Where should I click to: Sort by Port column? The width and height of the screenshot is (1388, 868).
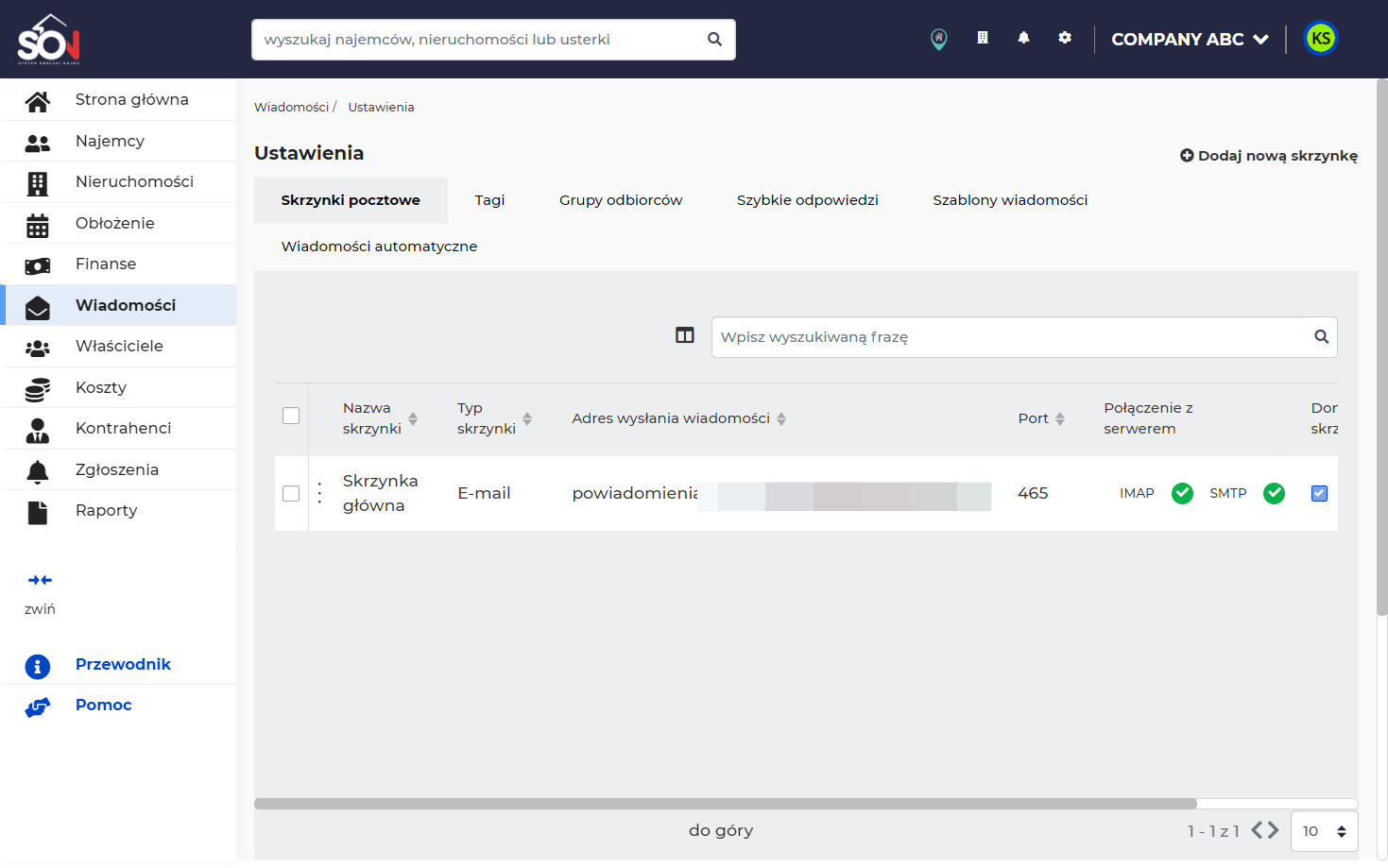1060,418
